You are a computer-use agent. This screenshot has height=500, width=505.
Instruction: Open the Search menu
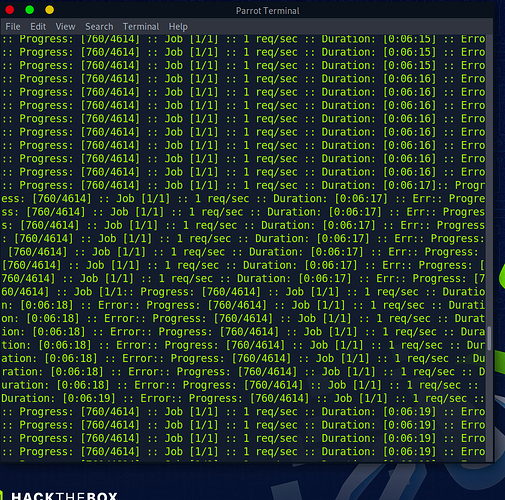(x=99, y=27)
